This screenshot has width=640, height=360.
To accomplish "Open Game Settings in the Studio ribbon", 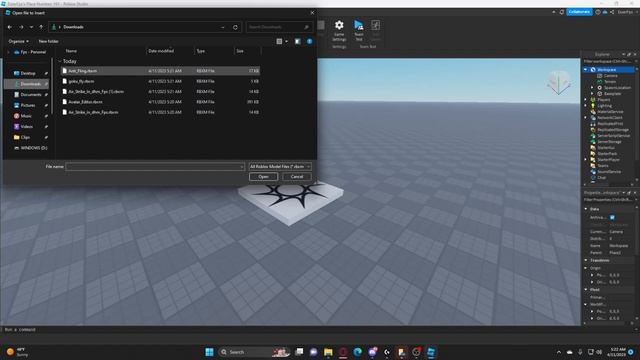I will (x=339, y=30).
